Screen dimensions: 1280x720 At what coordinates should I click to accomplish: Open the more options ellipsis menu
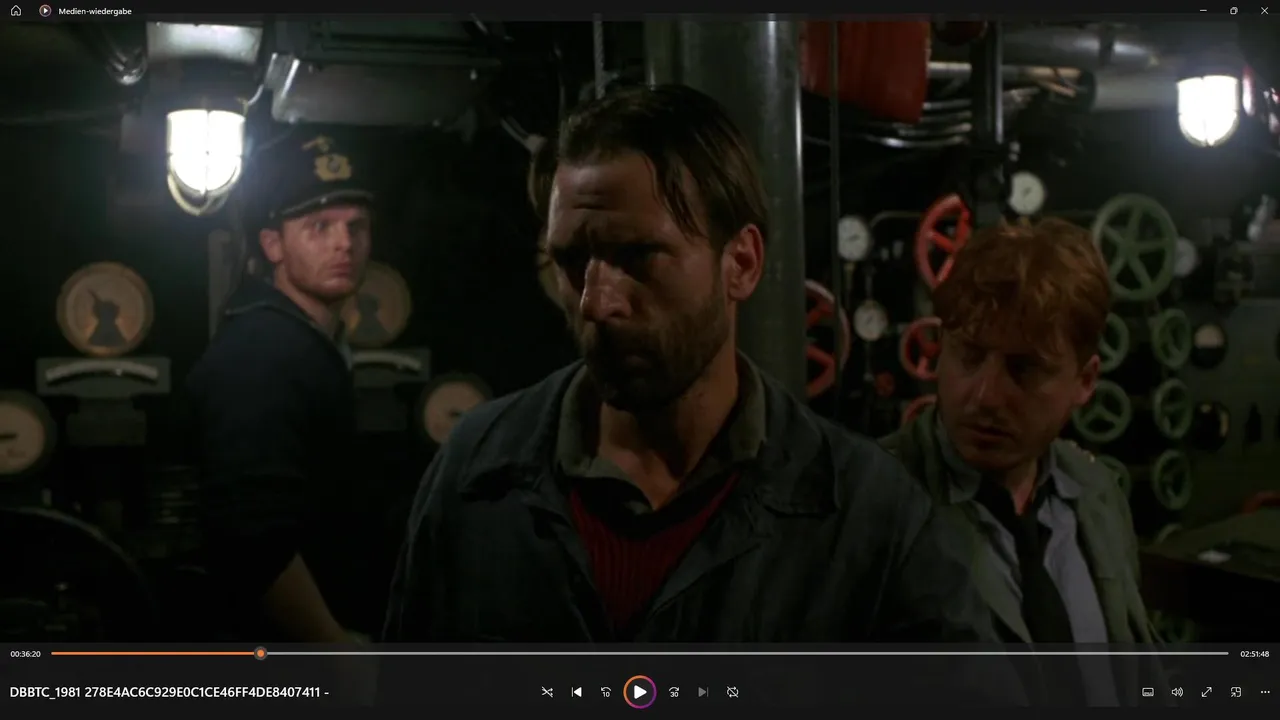coord(1265,692)
